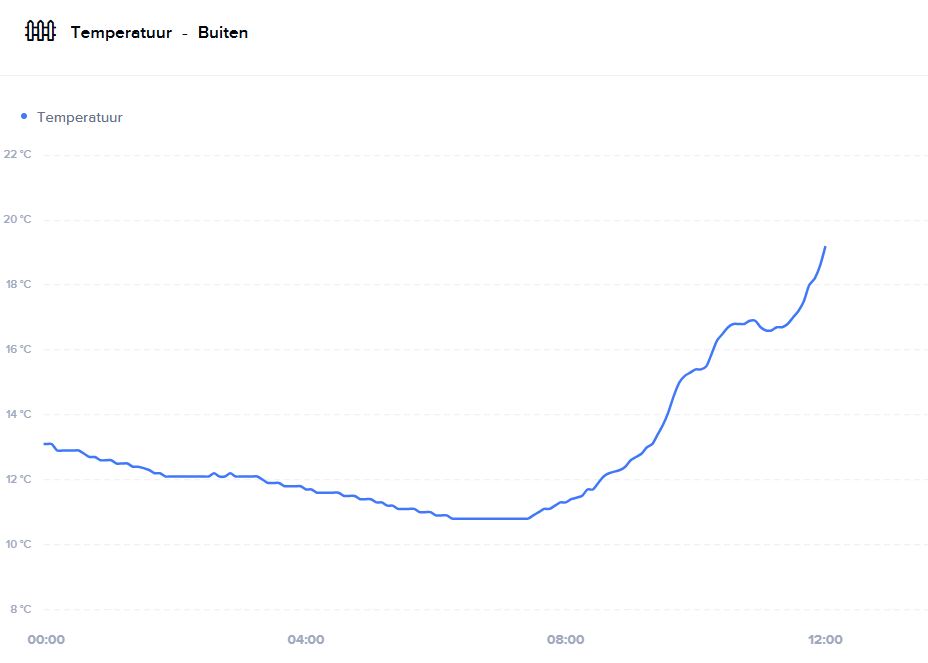
Task: Click the Buiten label in the header
Action: click(x=223, y=33)
